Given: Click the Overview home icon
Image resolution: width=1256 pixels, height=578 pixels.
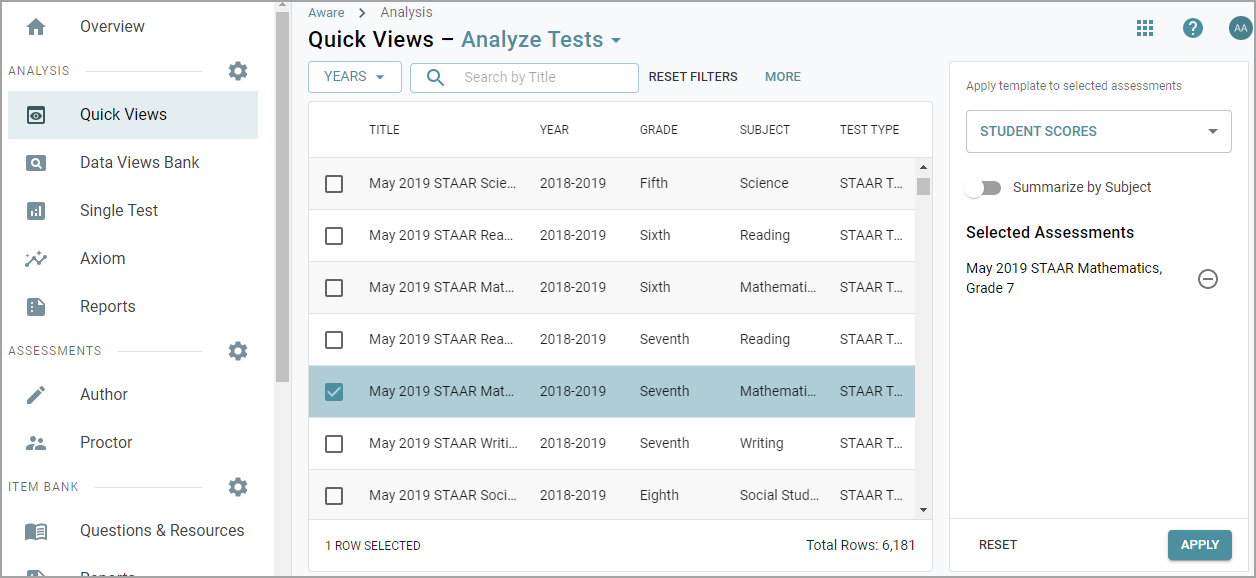Looking at the screenshot, I should pos(36,27).
